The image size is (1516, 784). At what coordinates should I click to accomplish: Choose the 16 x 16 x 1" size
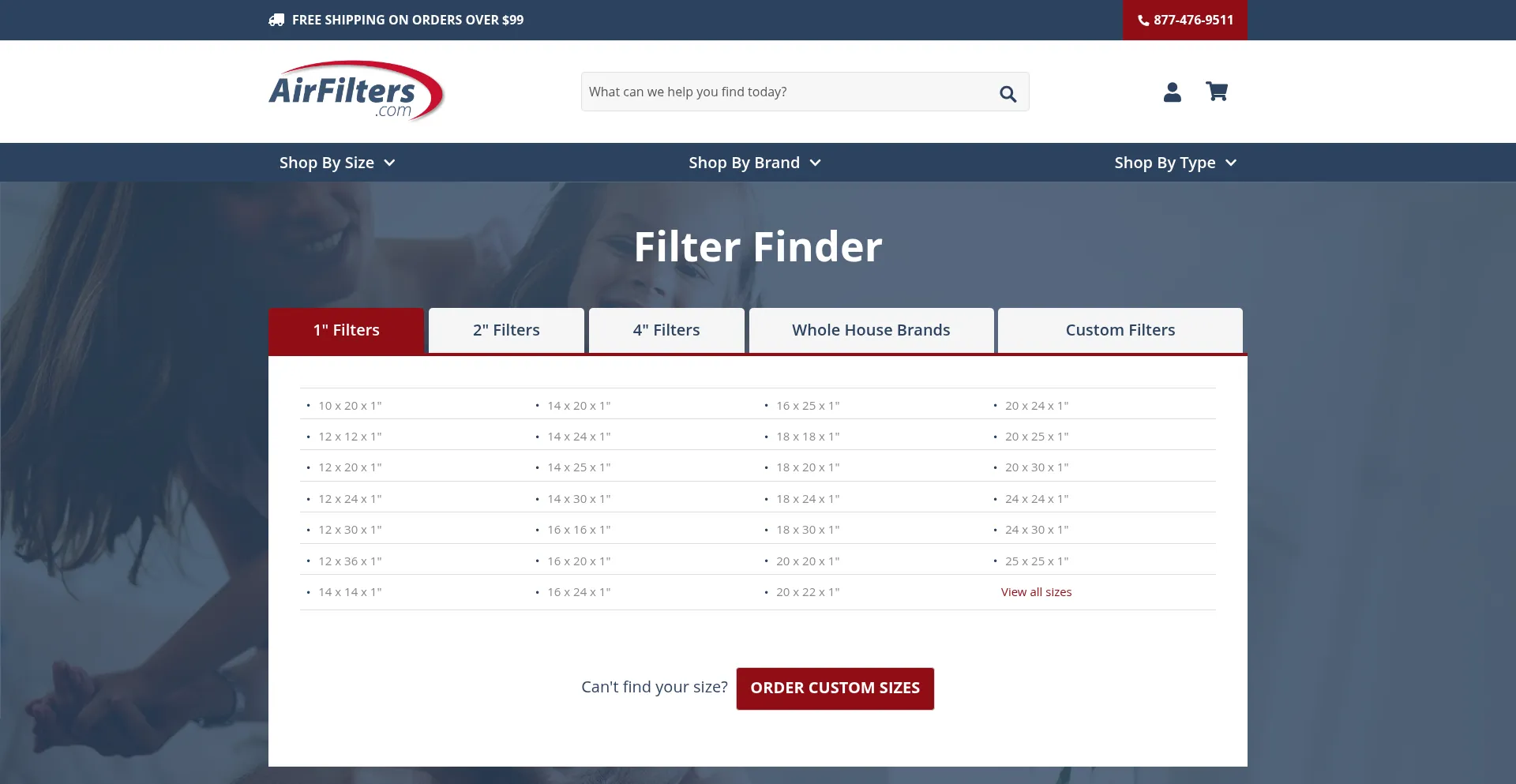pos(579,530)
